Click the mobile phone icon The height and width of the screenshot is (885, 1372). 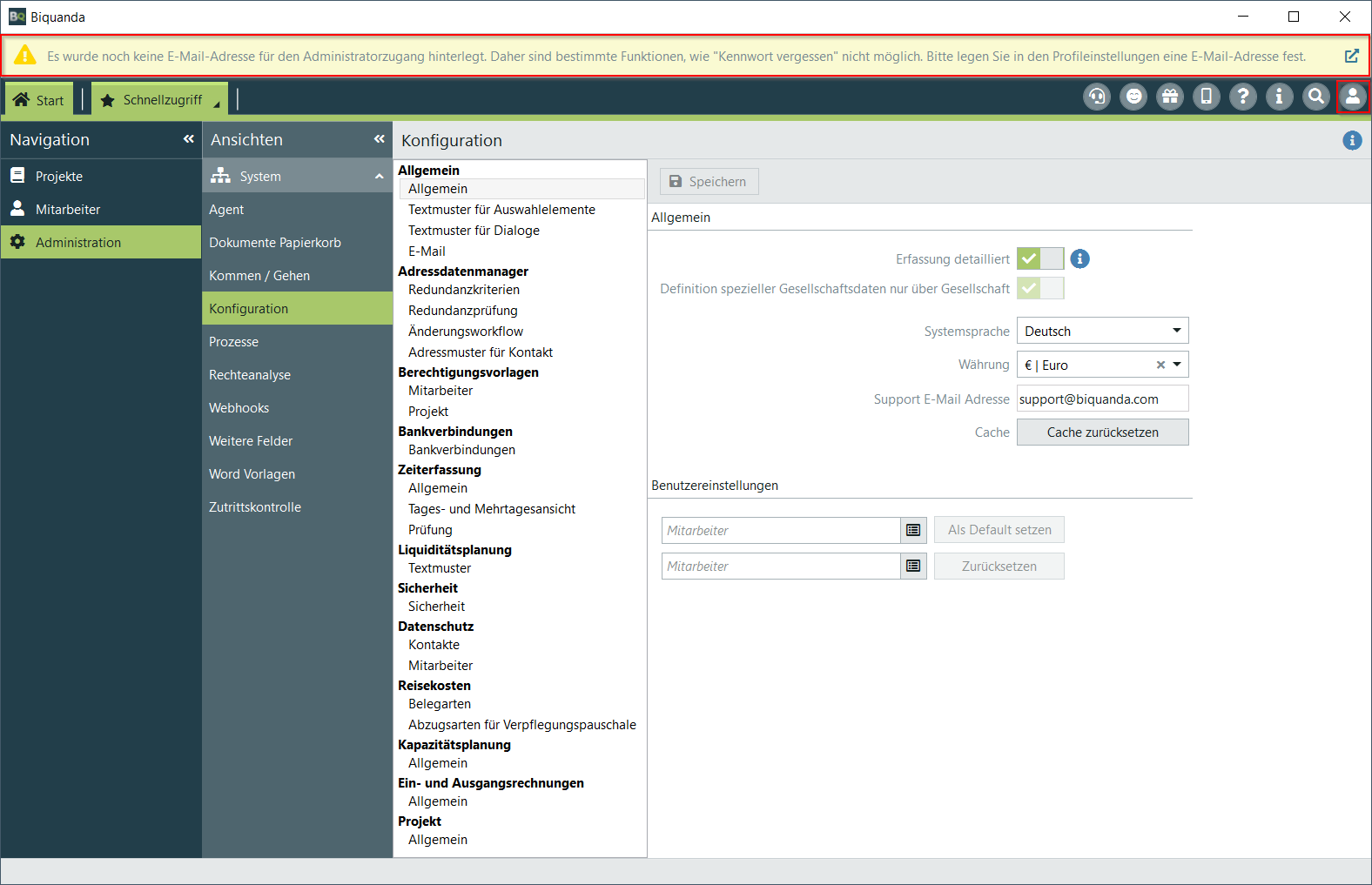(1207, 97)
